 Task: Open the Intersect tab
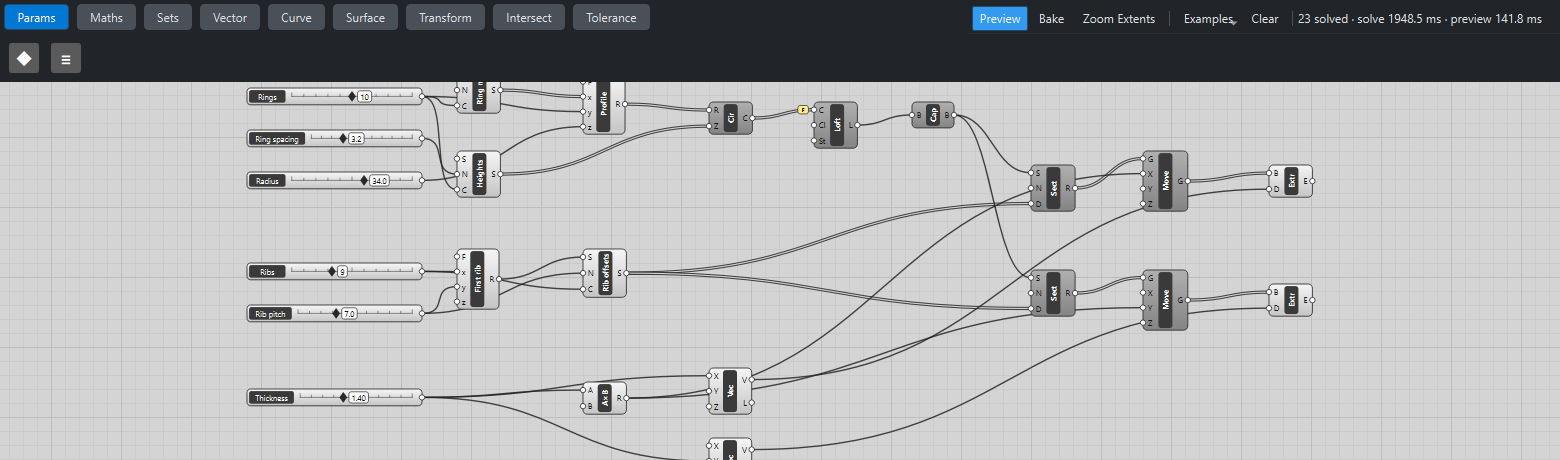coord(529,17)
